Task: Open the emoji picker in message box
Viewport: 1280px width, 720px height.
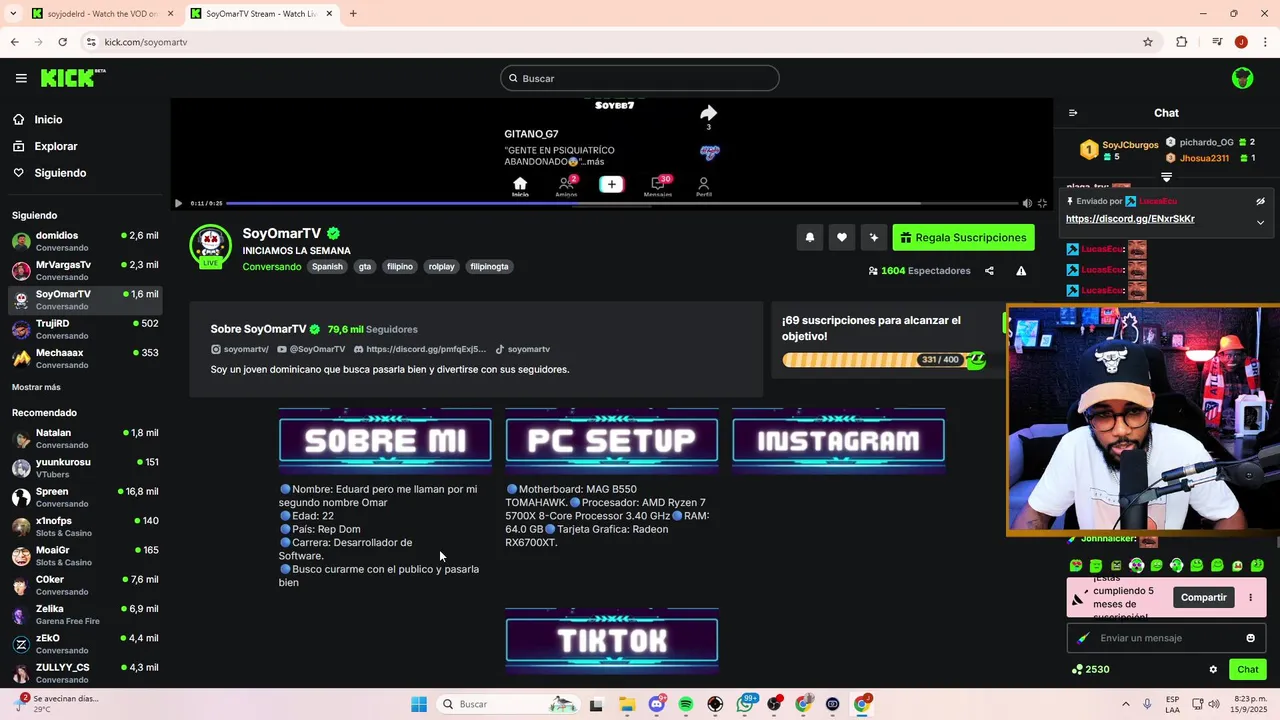Action: pyautogui.click(x=1250, y=638)
